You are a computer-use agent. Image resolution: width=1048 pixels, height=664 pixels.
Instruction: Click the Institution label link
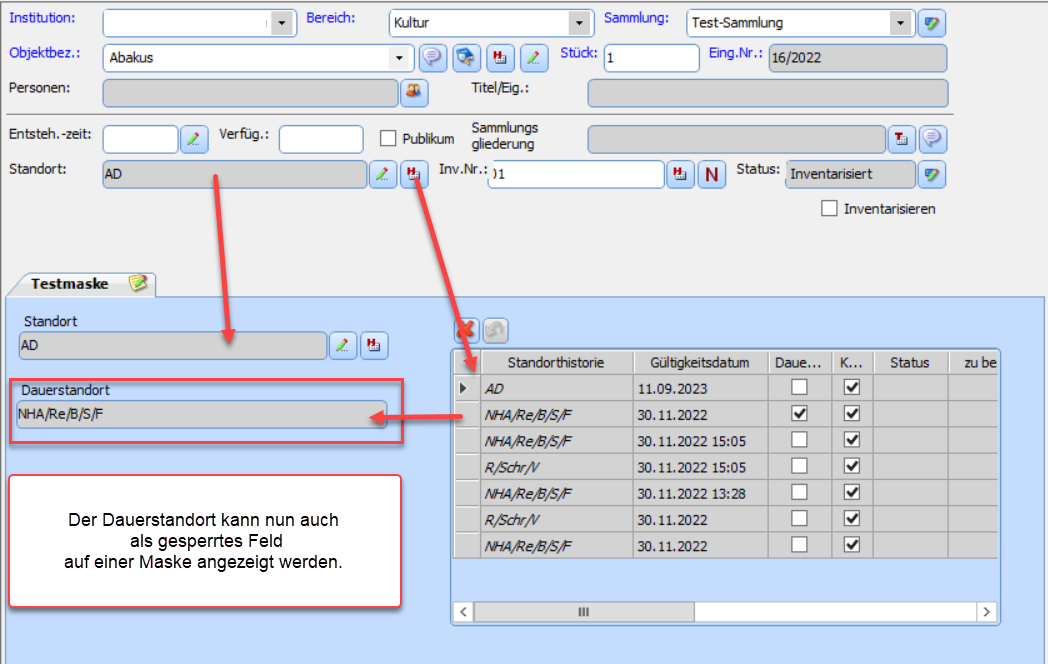pyautogui.click(x=42, y=18)
